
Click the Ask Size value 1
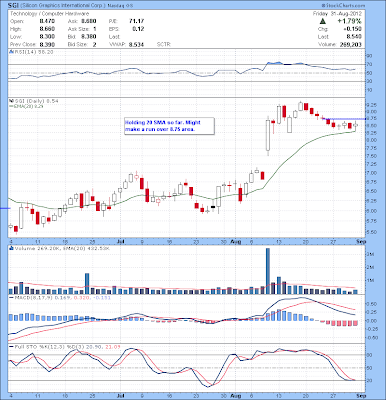click(x=95, y=29)
